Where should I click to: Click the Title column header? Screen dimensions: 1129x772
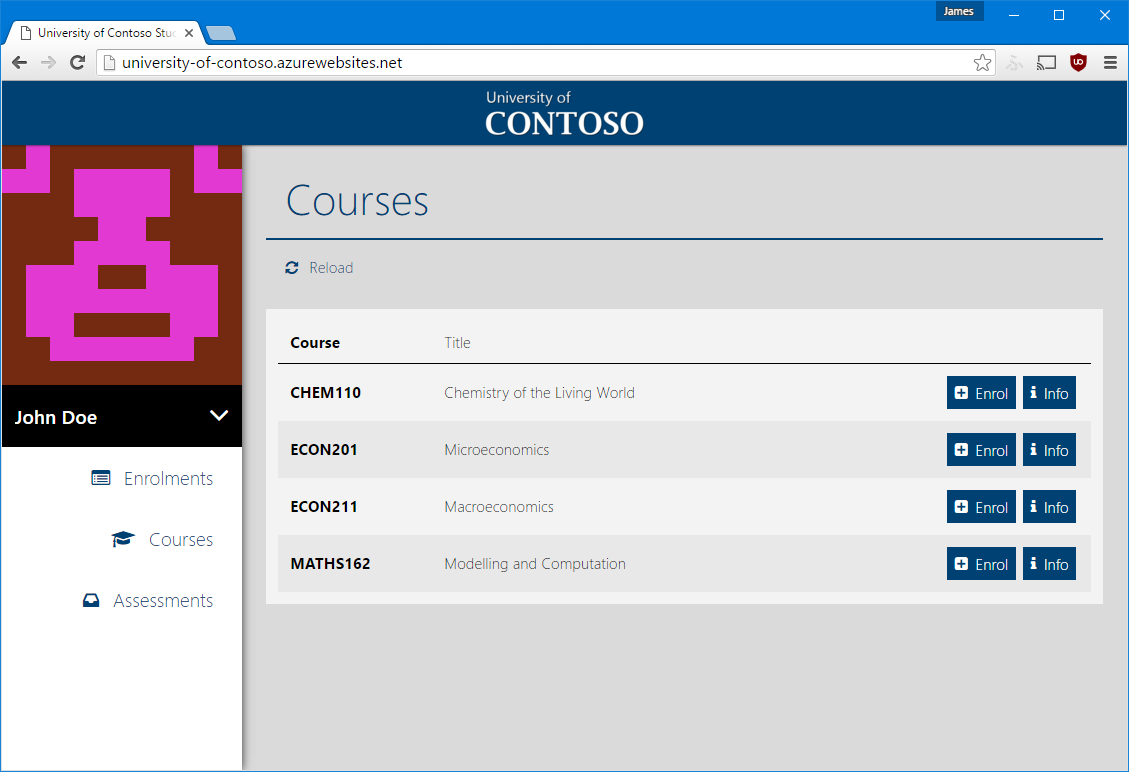click(457, 343)
